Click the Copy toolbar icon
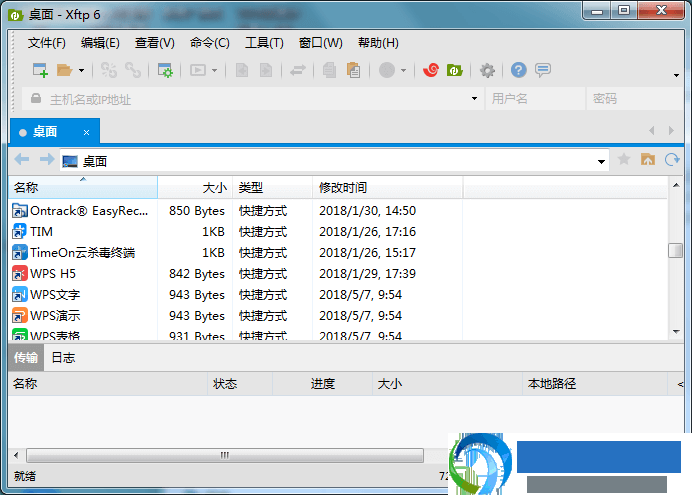Screen dimensions: 692x495 click(x=329, y=70)
